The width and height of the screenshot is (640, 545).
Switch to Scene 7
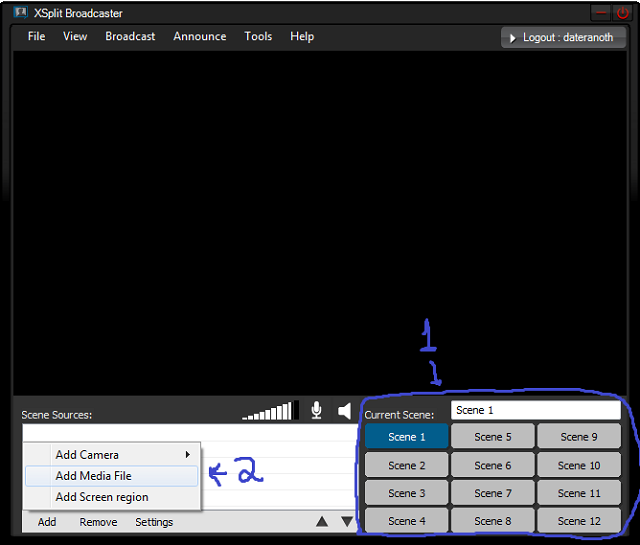pyautogui.click(x=493, y=493)
